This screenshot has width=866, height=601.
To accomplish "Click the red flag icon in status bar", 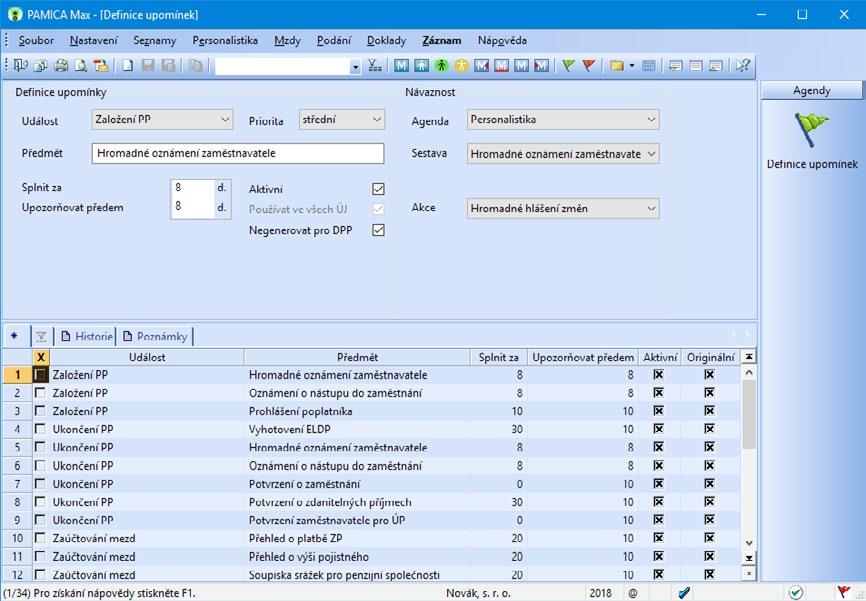I will [843, 593].
